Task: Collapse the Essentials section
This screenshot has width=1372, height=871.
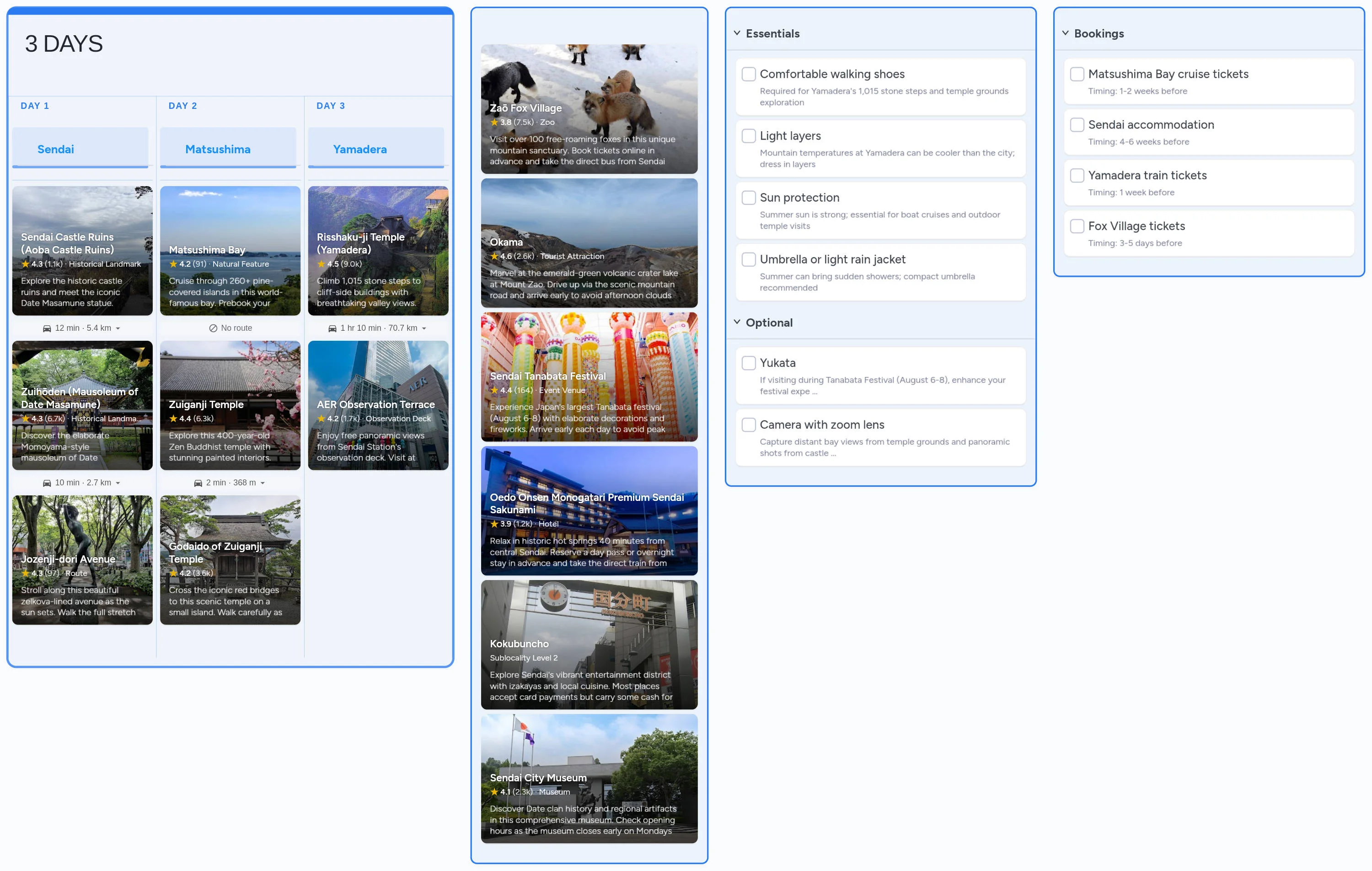Action: (737, 32)
